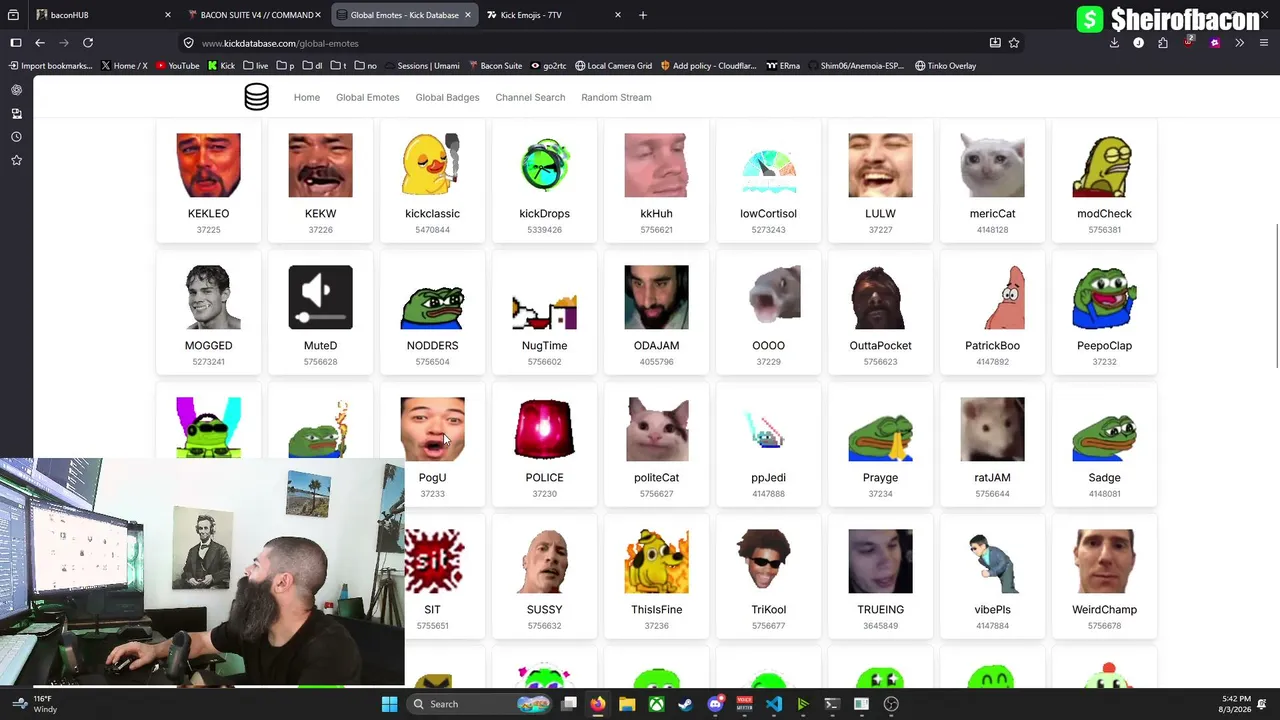1280x720 pixels.
Task: Click the 'Sadge' emote name
Action: click(x=1104, y=478)
